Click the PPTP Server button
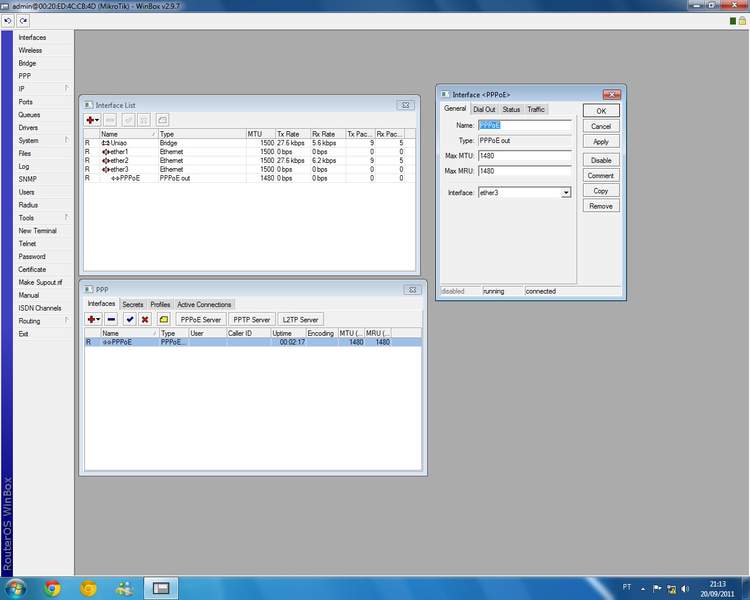The width and height of the screenshot is (750, 600). point(252,320)
